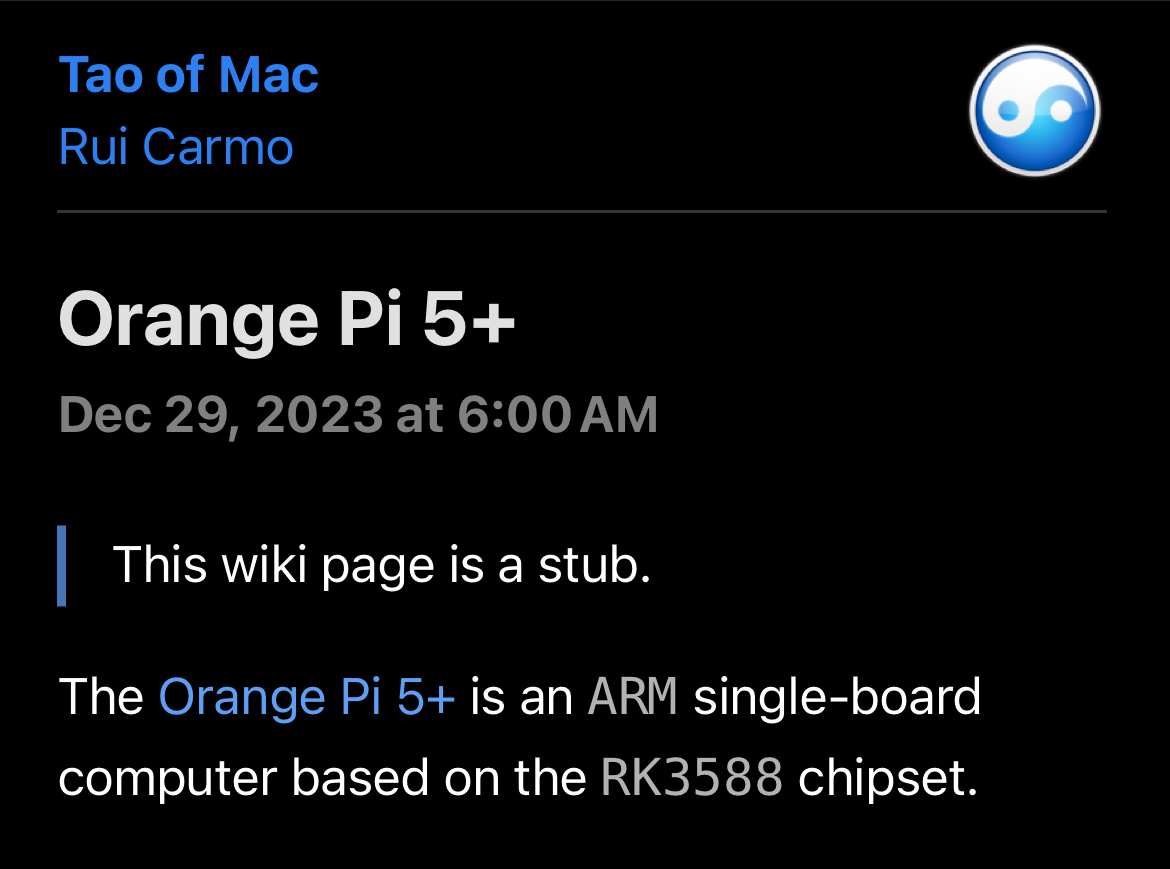Click "The" at the paragraph start
The width and height of the screenshot is (1170, 869).
tap(102, 697)
